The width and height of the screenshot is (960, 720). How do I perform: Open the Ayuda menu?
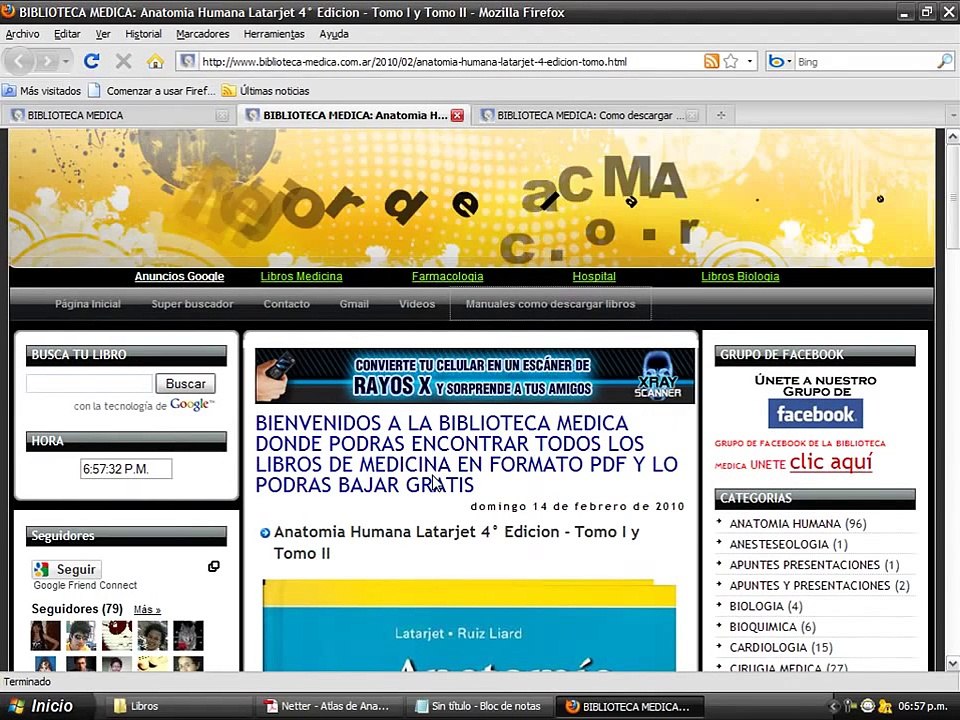click(334, 34)
